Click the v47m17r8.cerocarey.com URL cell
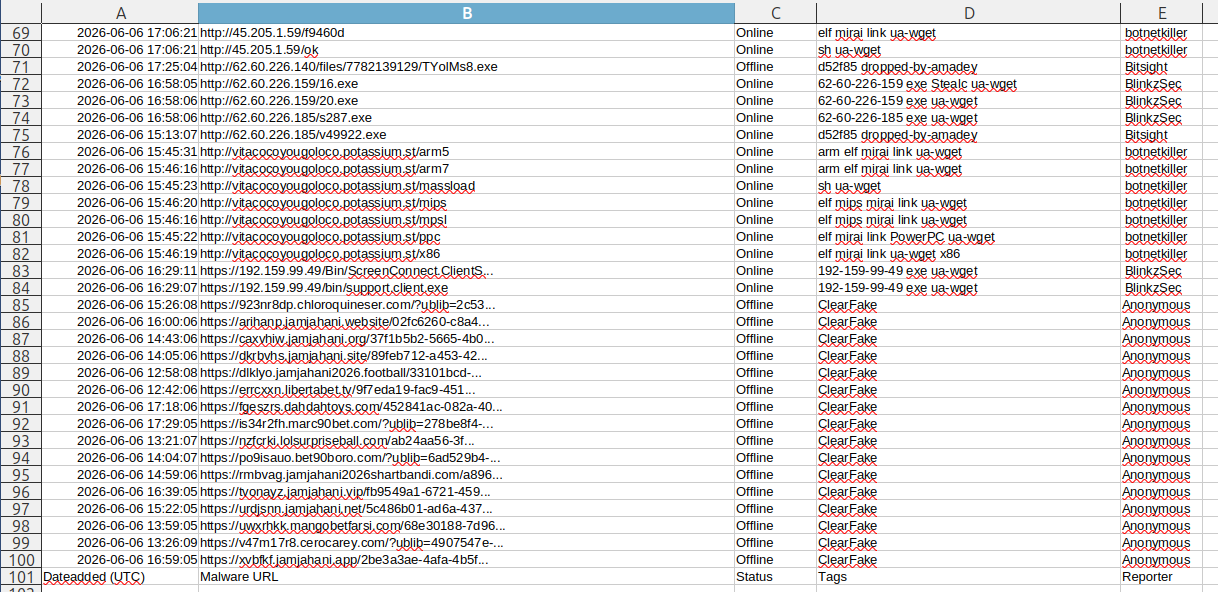The height and width of the screenshot is (592, 1218). click(466, 543)
